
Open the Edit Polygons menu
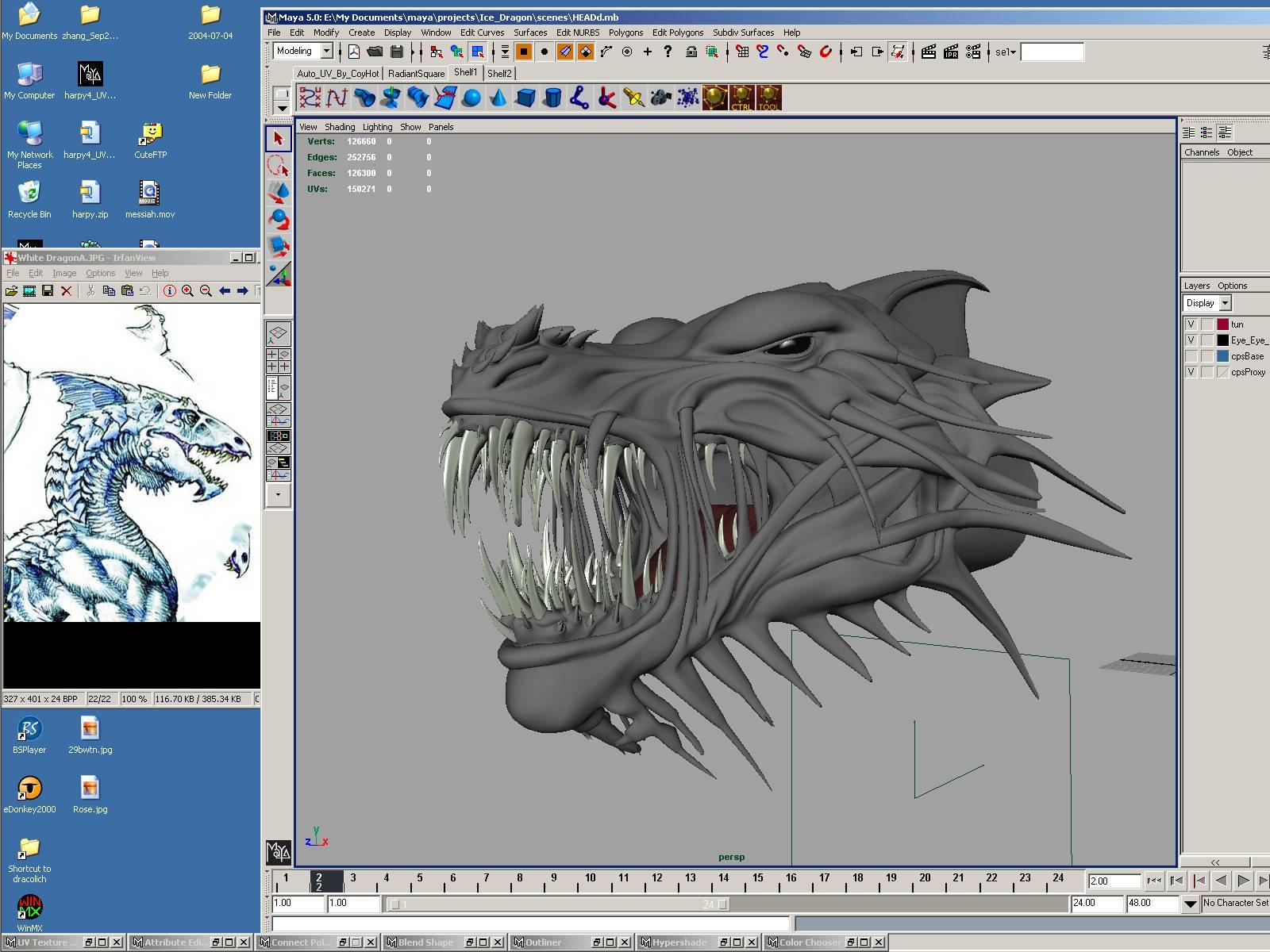[x=677, y=33]
